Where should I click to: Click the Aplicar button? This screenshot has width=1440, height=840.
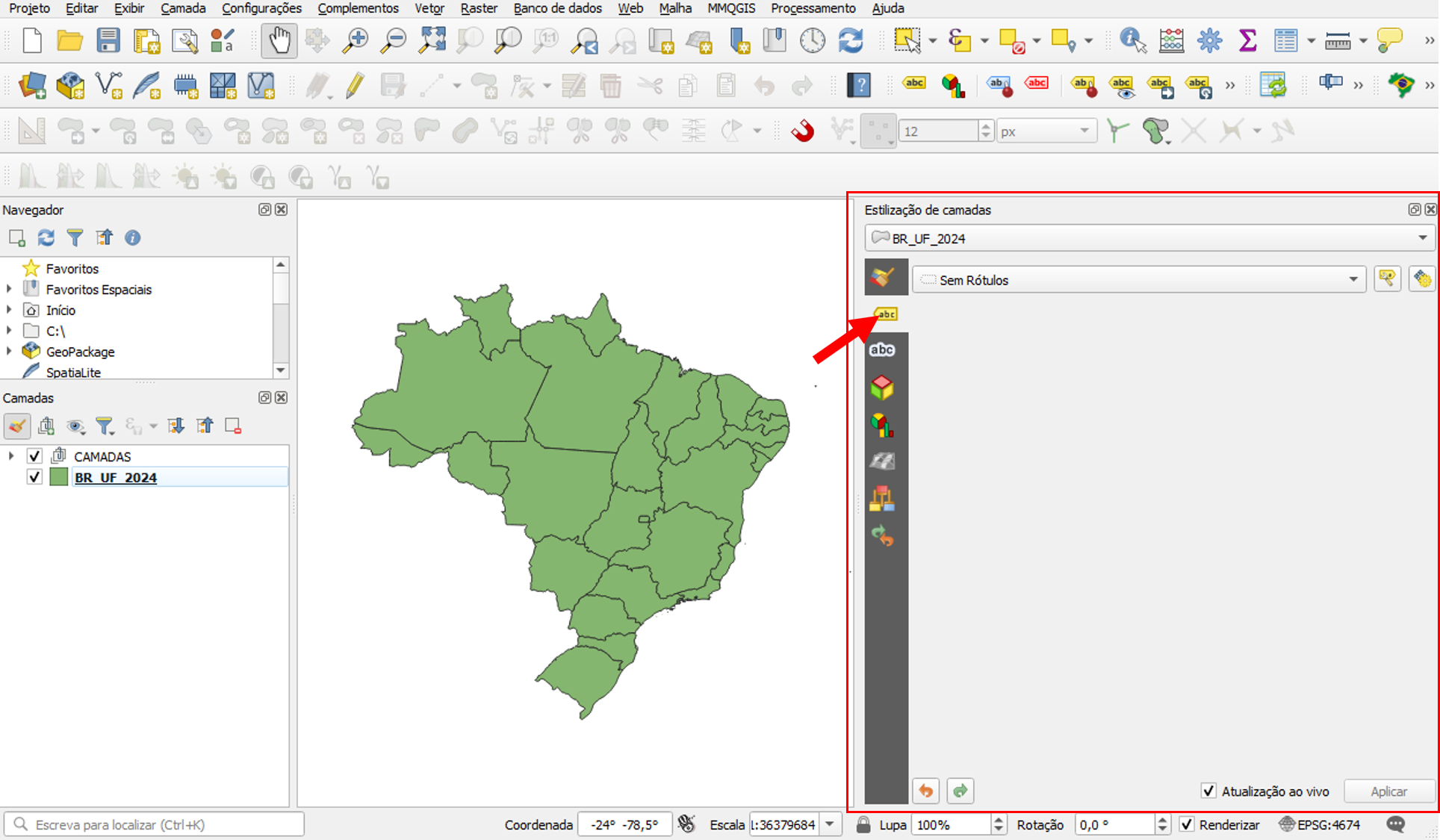coord(1388,791)
